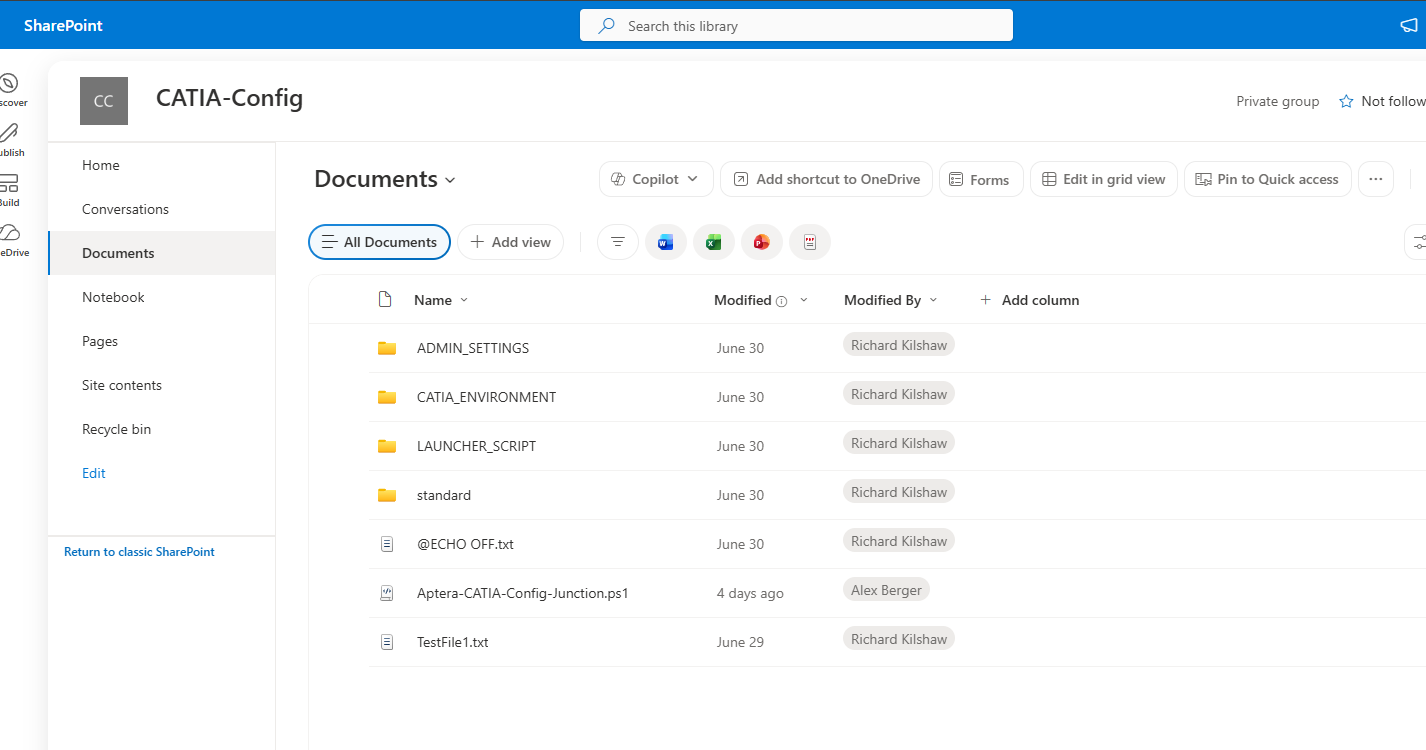
Task: Open the Name column sort dropdown
Action: 464,300
